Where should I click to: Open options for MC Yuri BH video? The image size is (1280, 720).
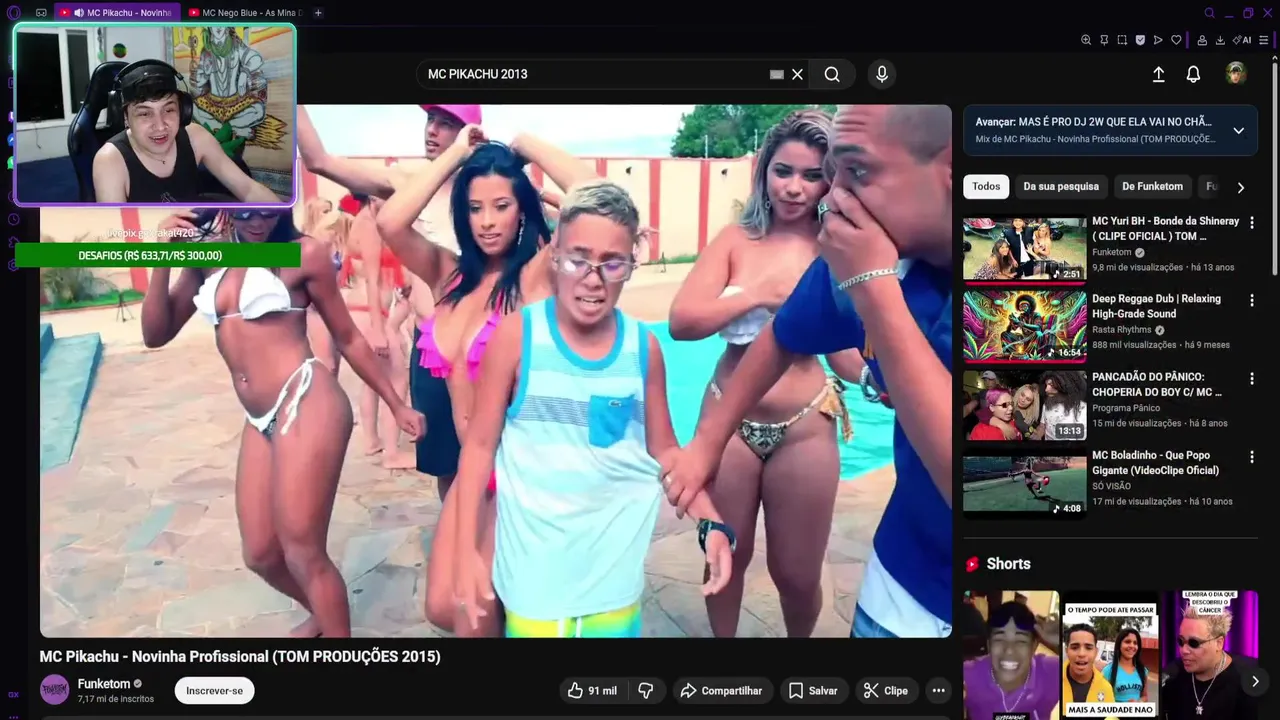click(1251, 222)
